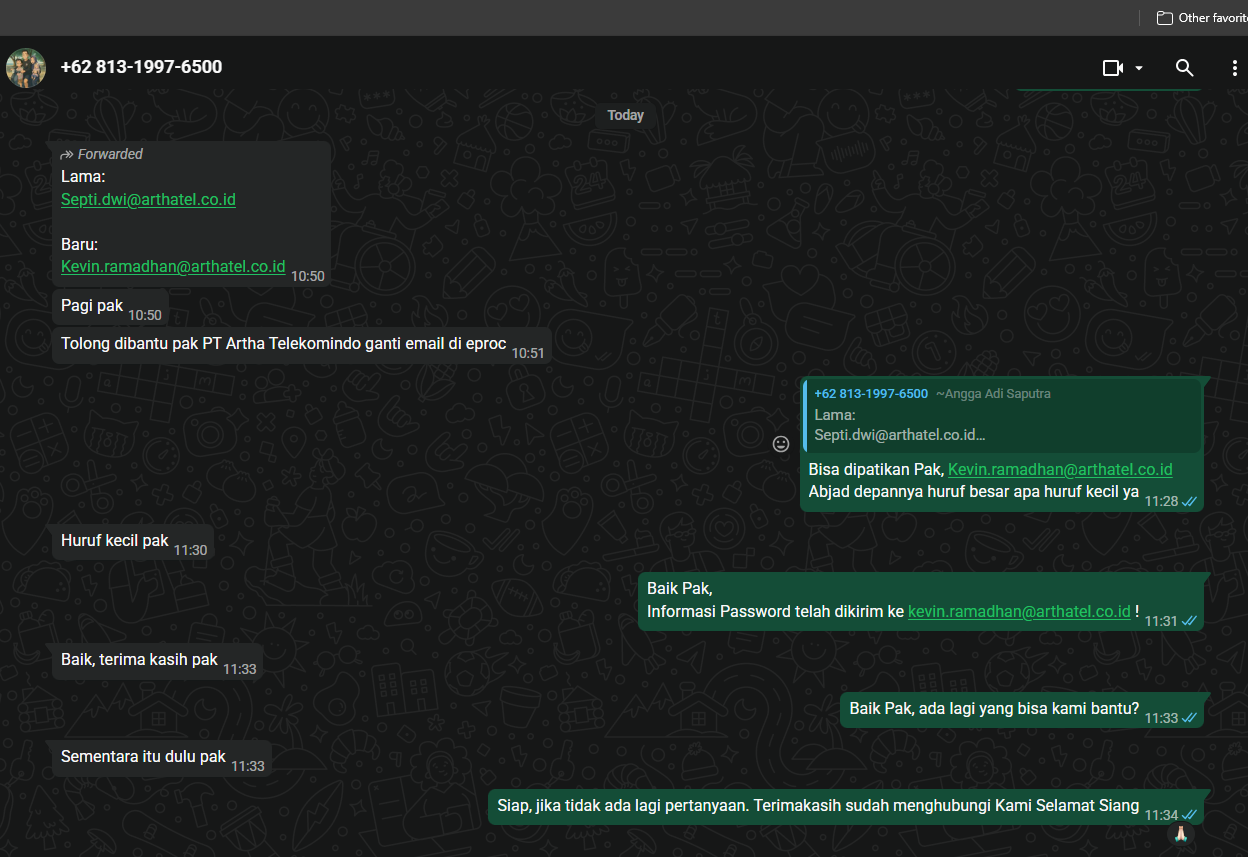Select 'Baik Pak, ada lagi yang bisa kami bantu?'
This screenshot has width=1248, height=857.
click(x=1022, y=709)
